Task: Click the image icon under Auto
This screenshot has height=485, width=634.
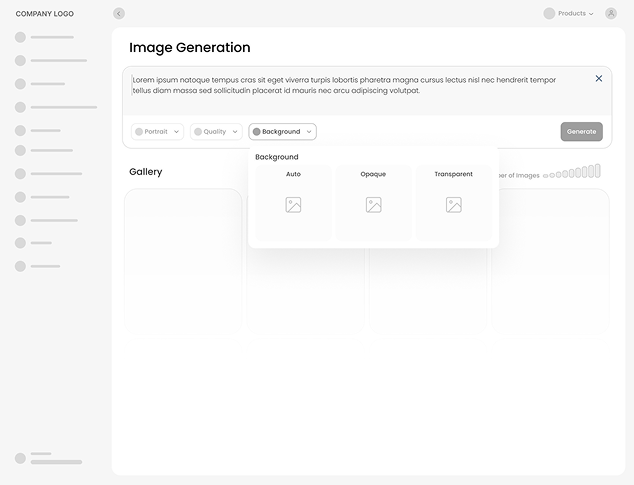Action: pyautogui.click(x=293, y=205)
